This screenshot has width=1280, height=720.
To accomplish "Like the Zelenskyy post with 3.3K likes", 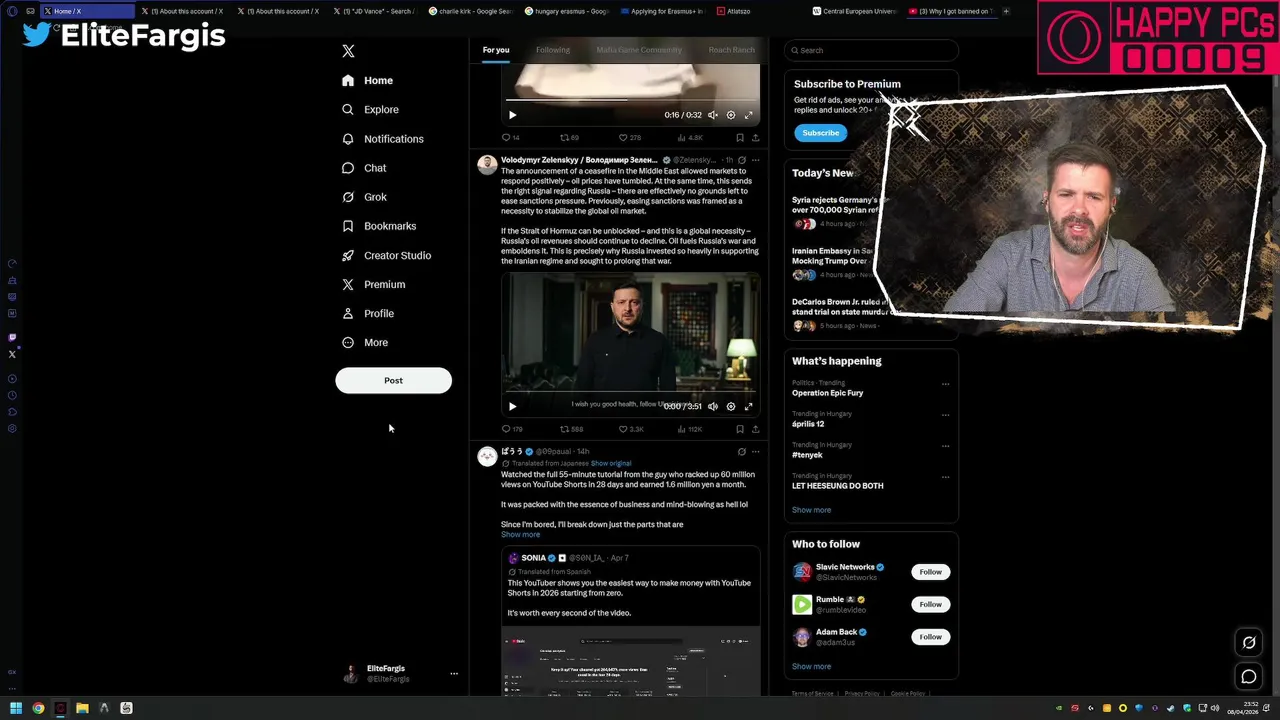I will [630, 429].
